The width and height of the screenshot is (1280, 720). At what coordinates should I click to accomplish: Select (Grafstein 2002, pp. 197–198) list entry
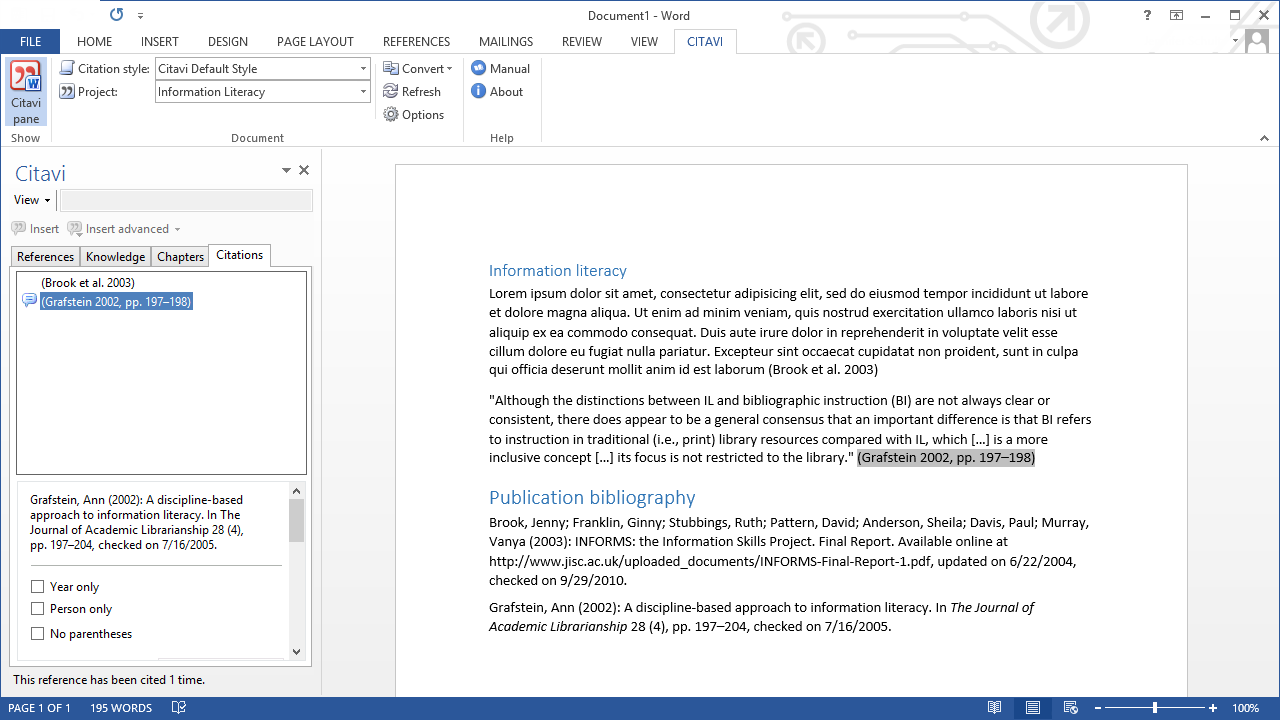(x=117, y=301)
